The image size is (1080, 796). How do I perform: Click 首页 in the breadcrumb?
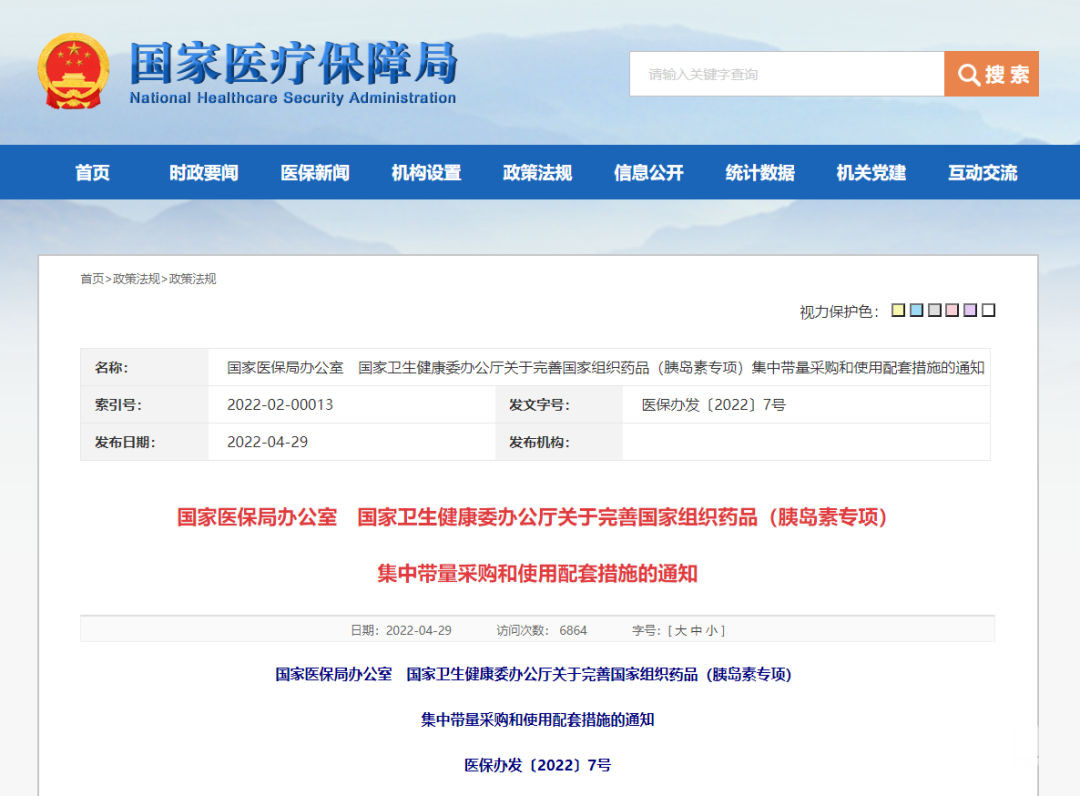pos(92,279)
